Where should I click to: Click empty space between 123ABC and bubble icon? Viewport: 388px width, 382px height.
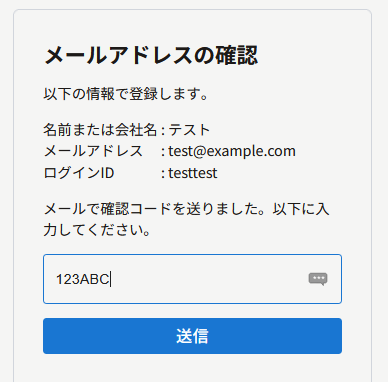click(x=210, y=279)
